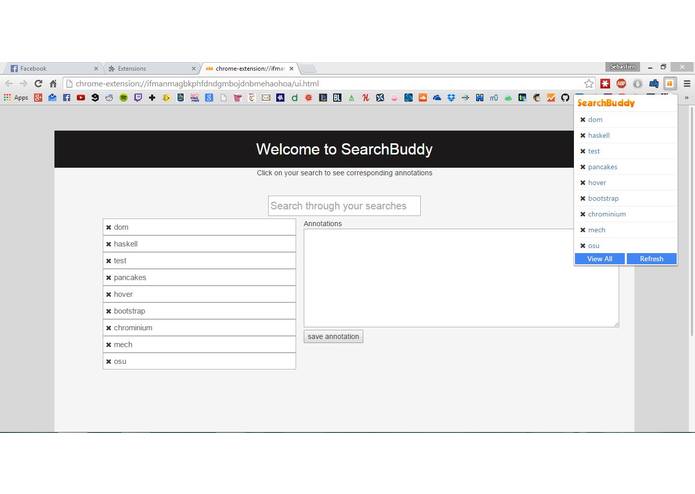Click the forward navigation arrow
The width and height of the screenshot is (695, 494).
(23, 83)
